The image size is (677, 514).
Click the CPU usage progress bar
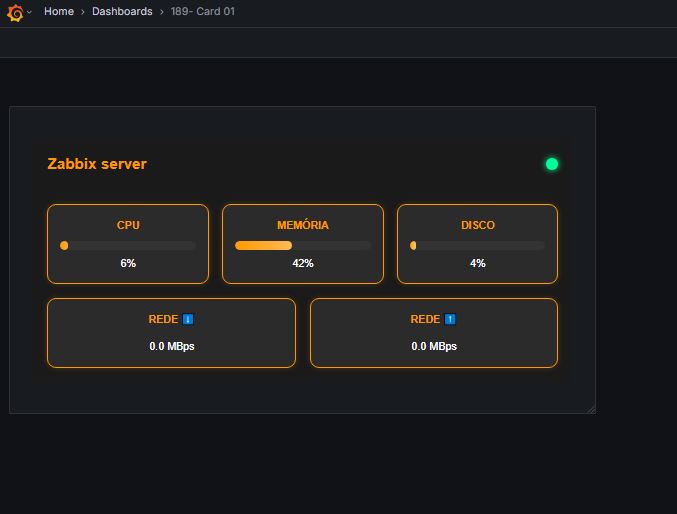tap(128, 246)
